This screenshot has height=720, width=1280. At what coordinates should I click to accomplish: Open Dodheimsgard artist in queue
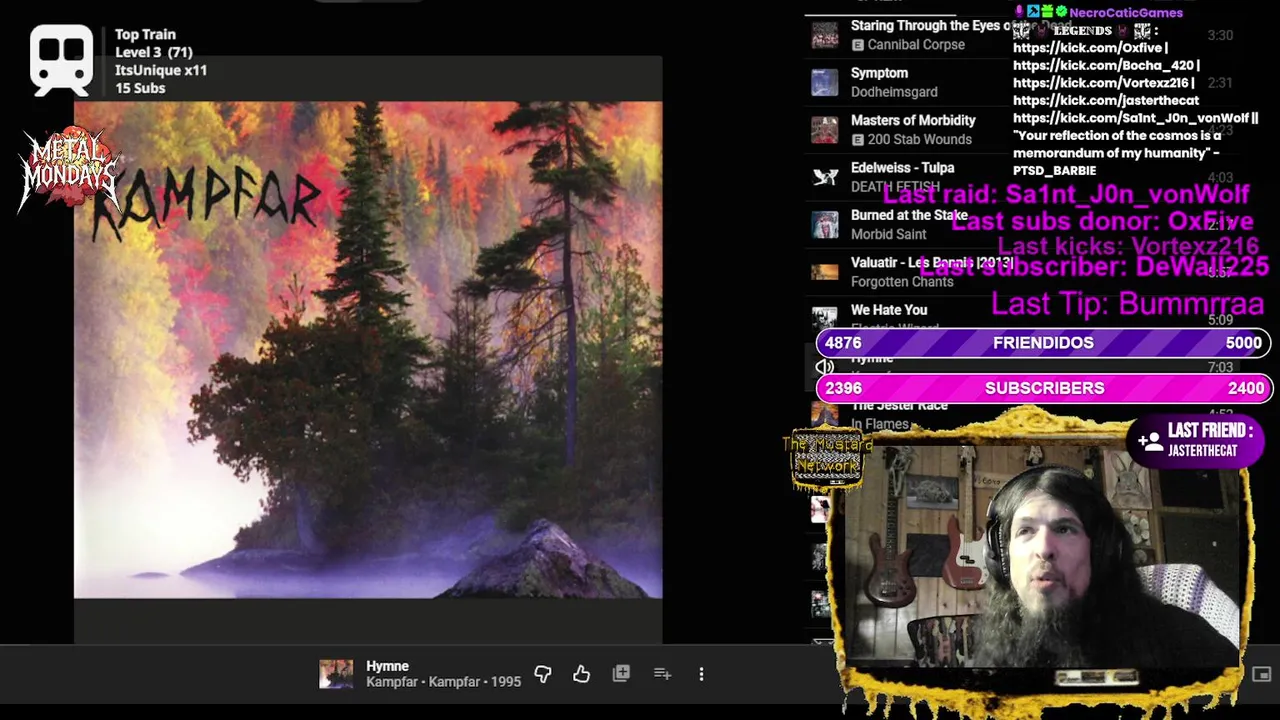click(x=894, y=92)
